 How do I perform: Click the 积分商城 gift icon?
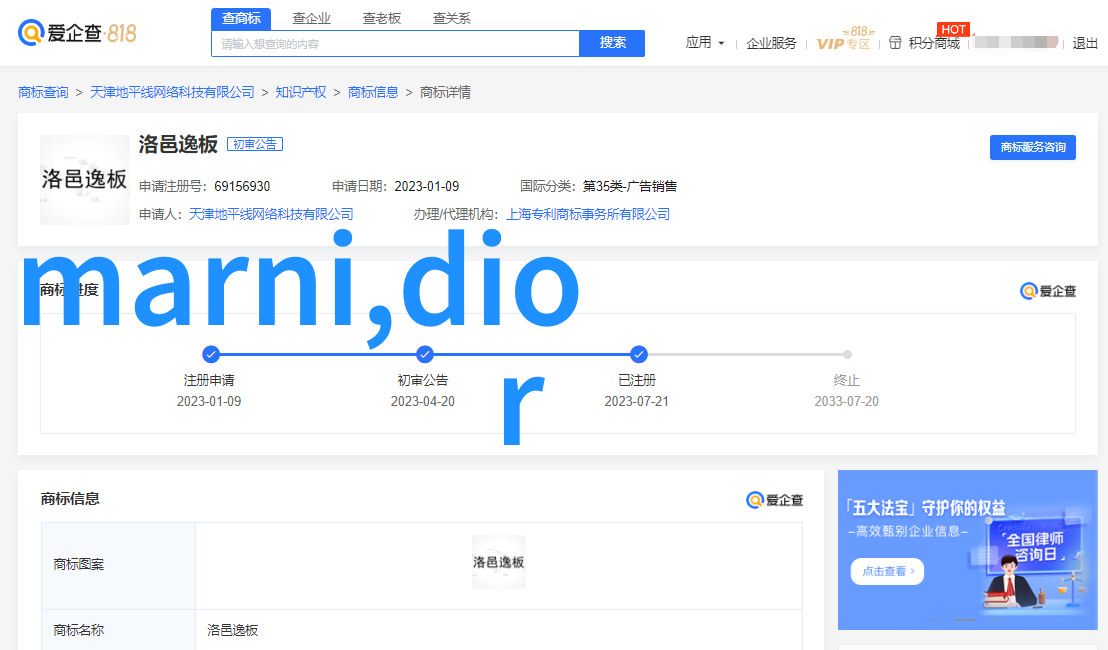point(895,43)
